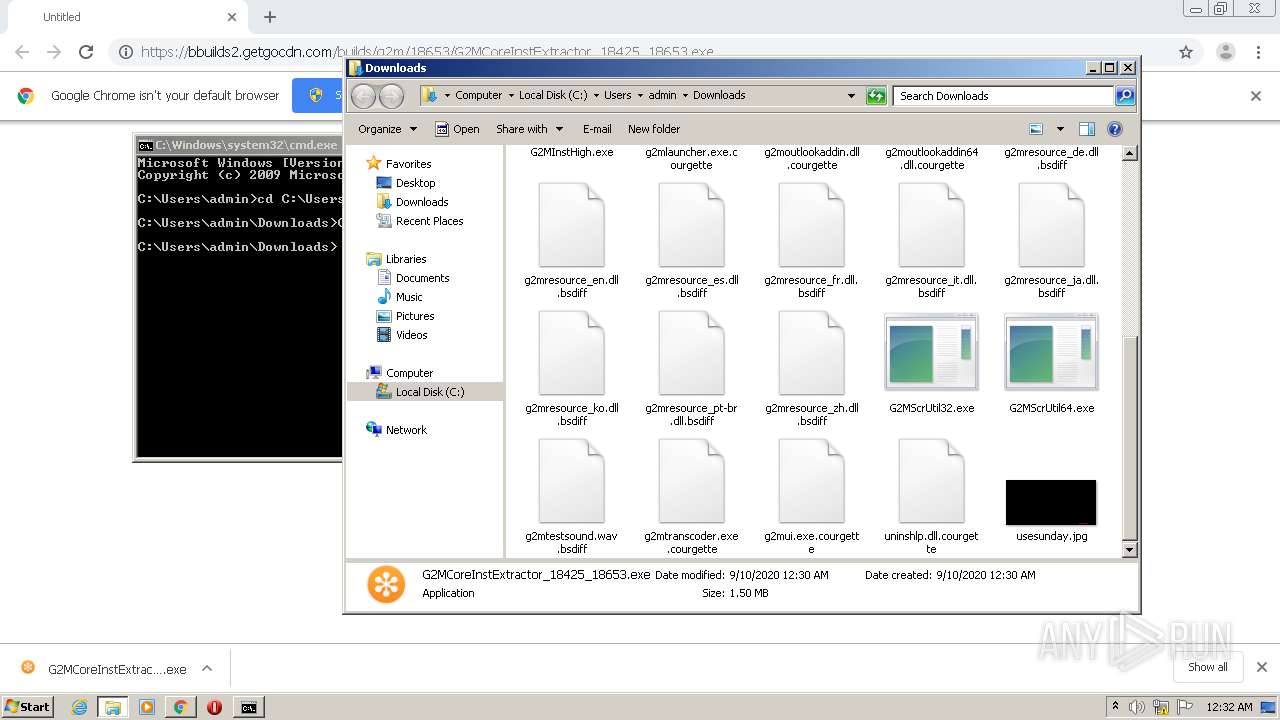Select the g2mtestsound.wav.bsdiff file icon

(571, 481)
